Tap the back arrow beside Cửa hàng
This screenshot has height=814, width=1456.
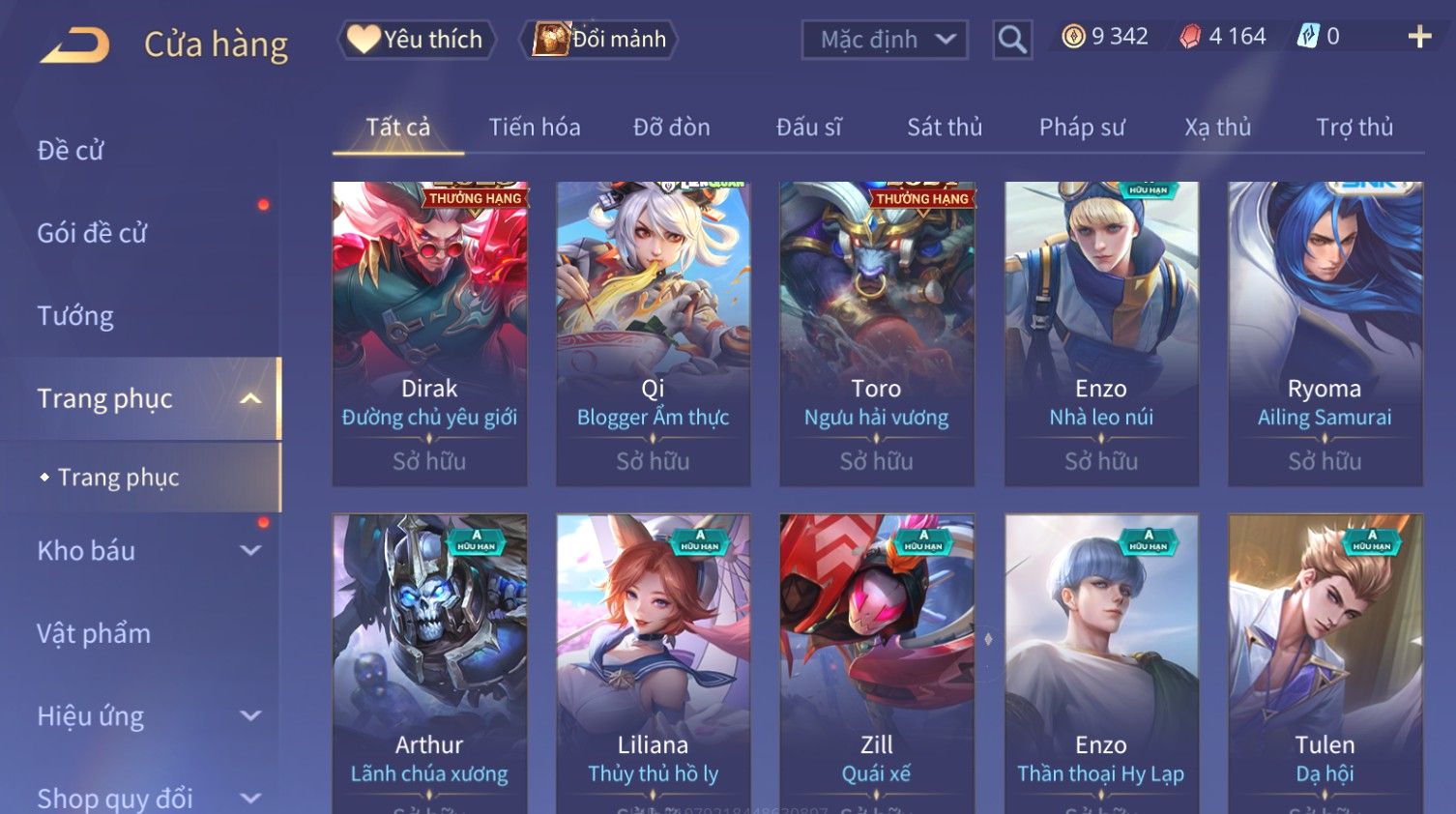(x=74, y=44)
